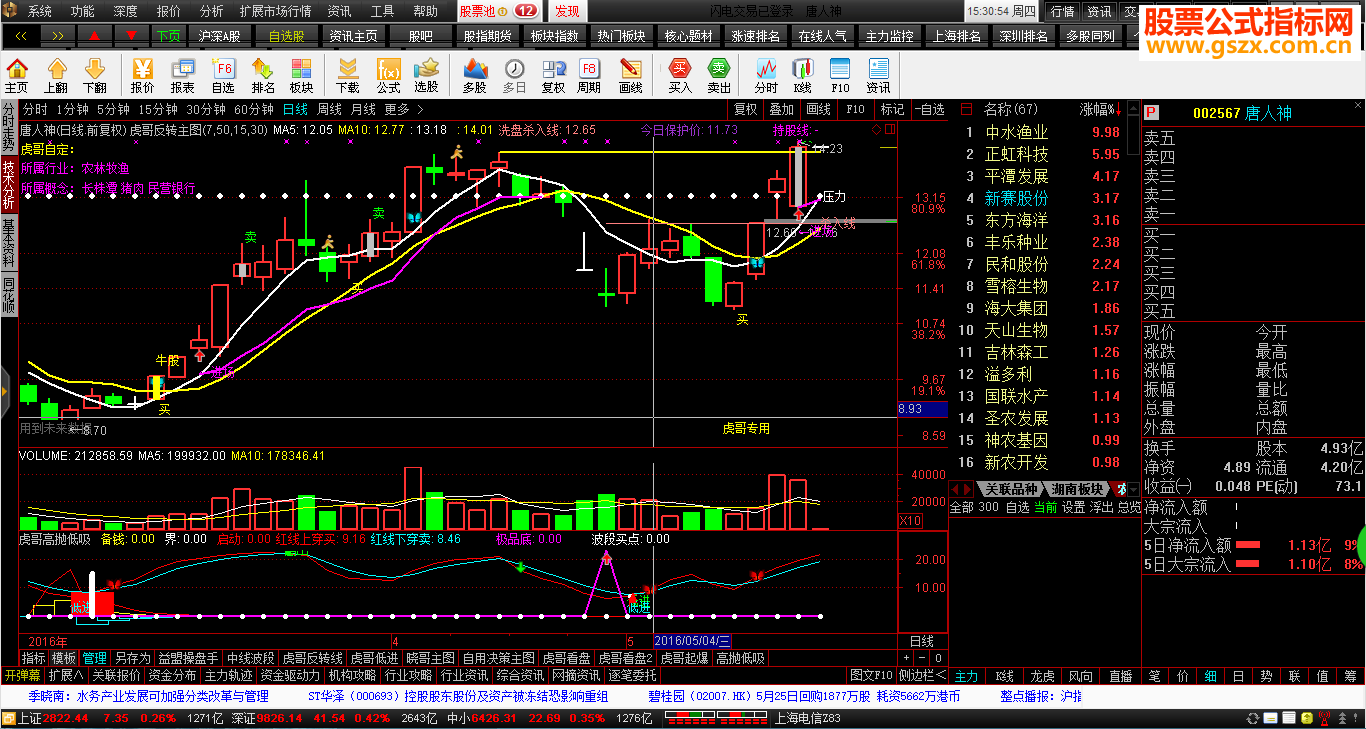Open the 排名 ranking icon
Screen dimensions: 1366x729
pos(263,75)
